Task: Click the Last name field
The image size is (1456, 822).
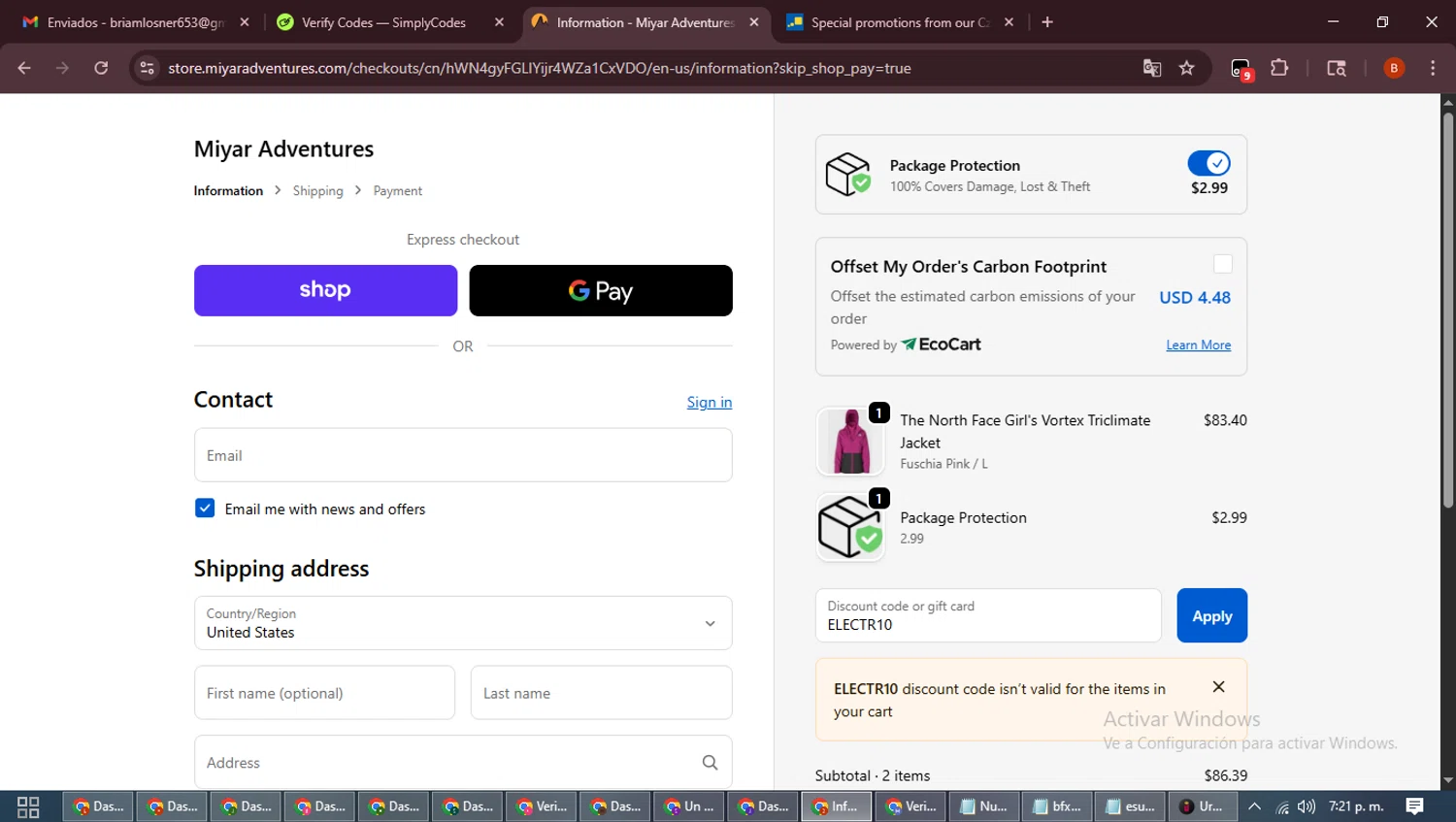Action: tap(601, 693)
